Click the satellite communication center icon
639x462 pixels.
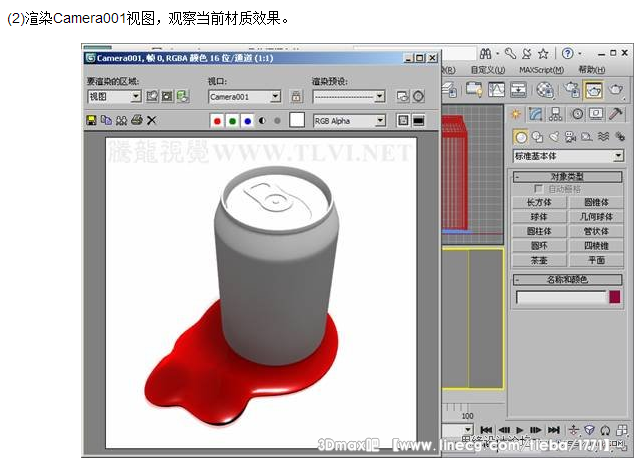[527, 53]
